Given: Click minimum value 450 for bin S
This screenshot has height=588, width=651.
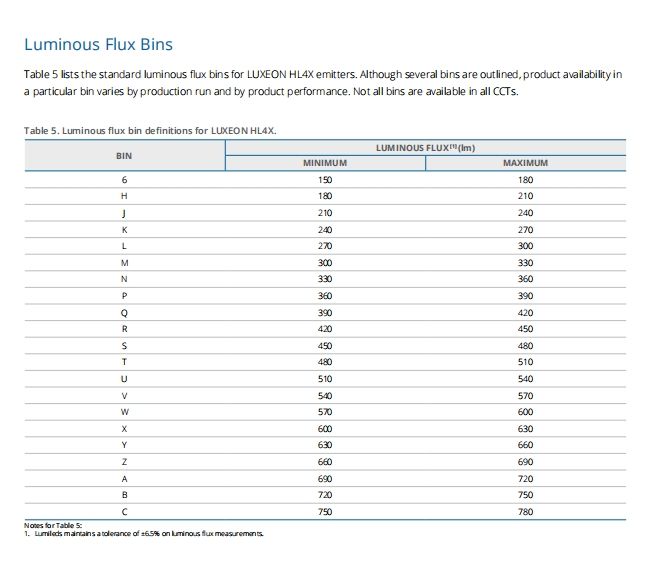Looking at the screenshot, I should pos(325,346).
